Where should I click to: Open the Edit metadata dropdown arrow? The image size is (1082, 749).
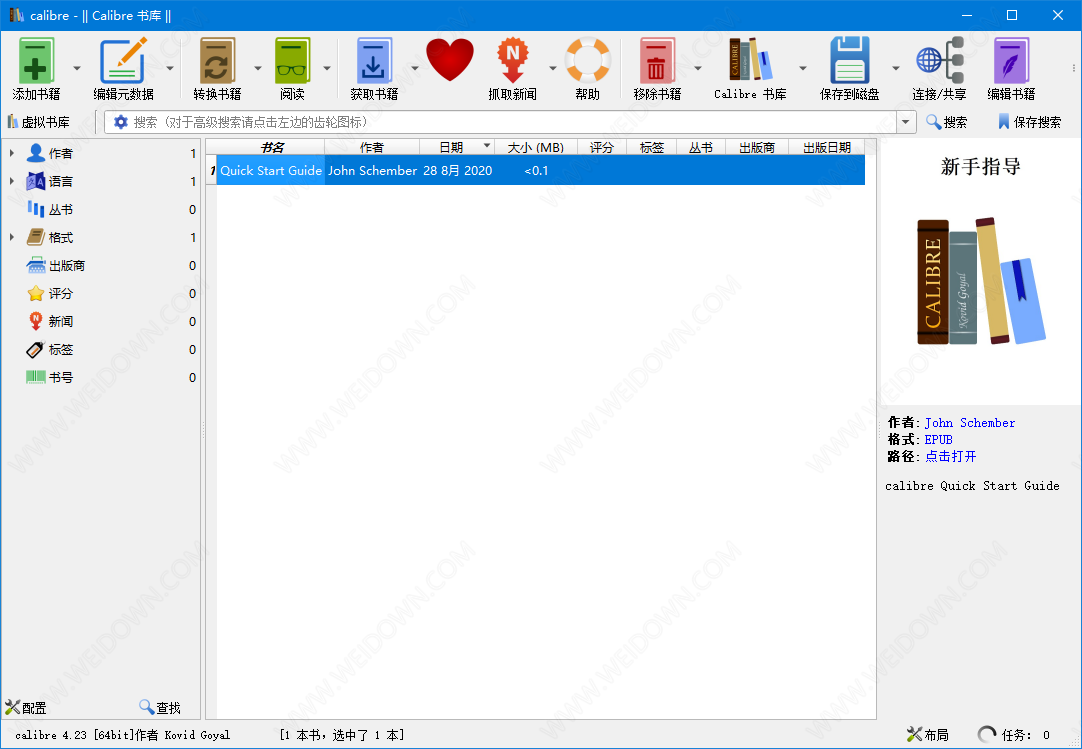170,68
